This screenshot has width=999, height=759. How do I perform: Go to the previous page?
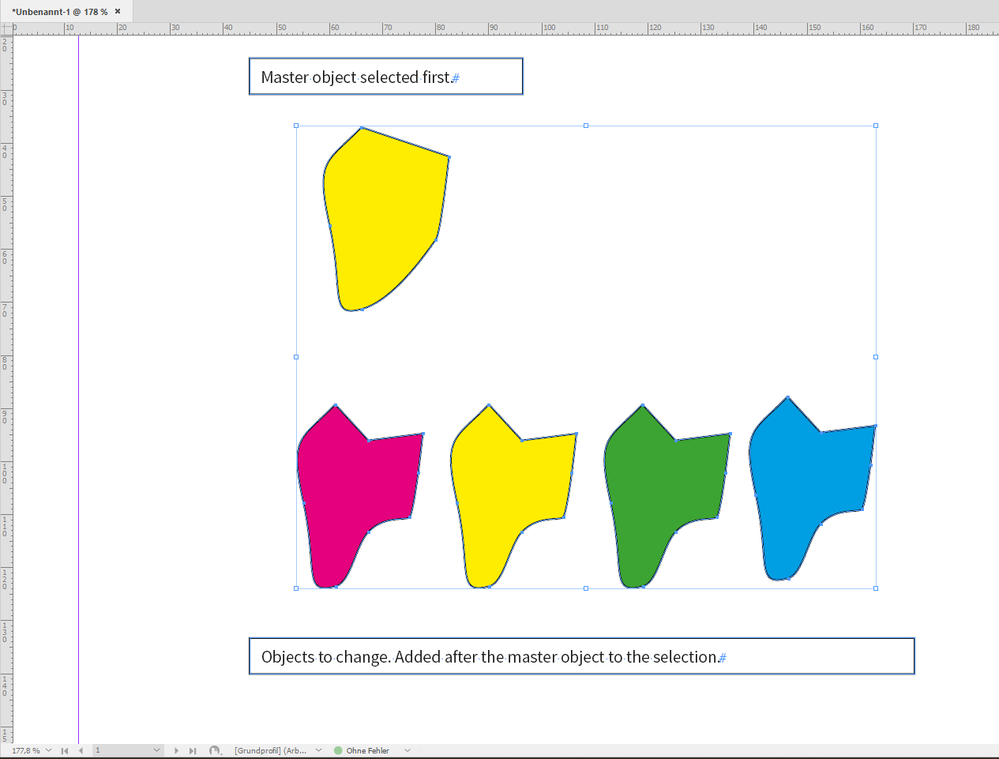pos(81,751)
